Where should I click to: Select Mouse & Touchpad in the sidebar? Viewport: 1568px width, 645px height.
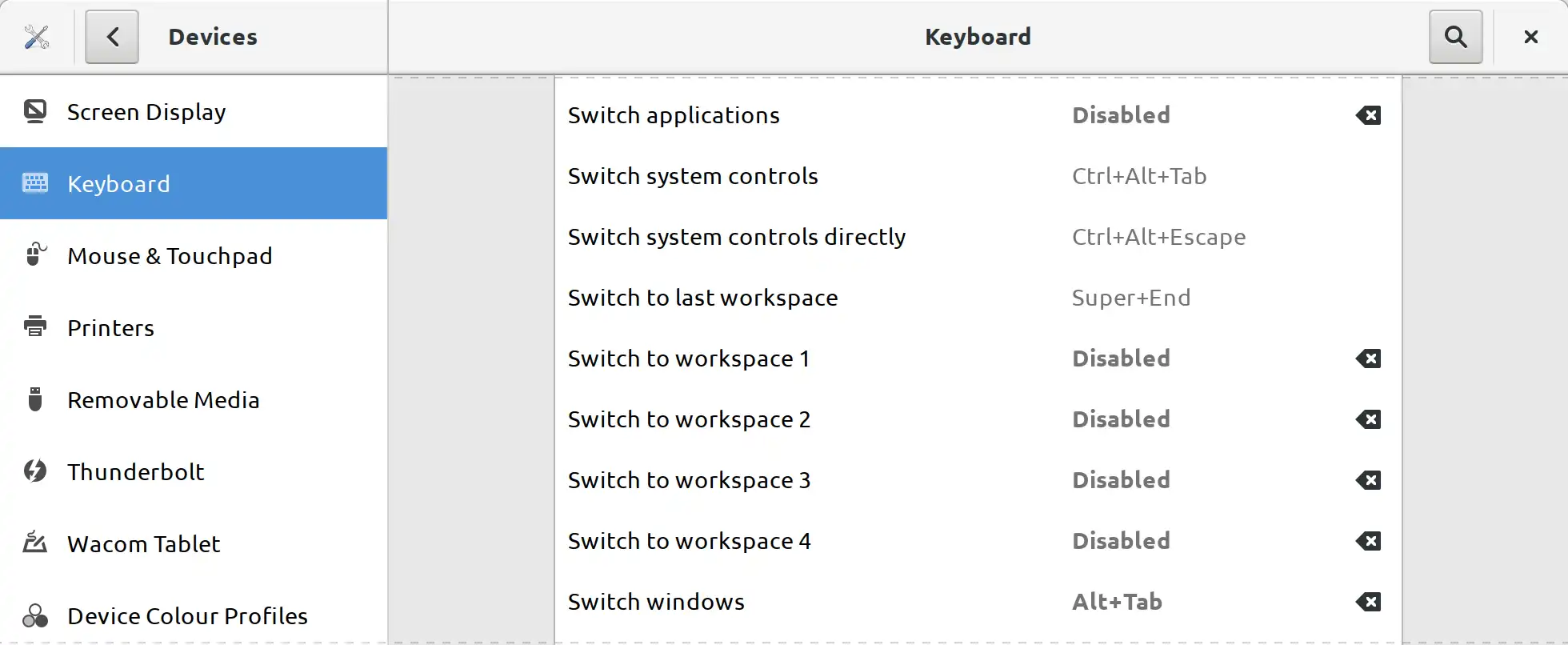tap(170, 256)
